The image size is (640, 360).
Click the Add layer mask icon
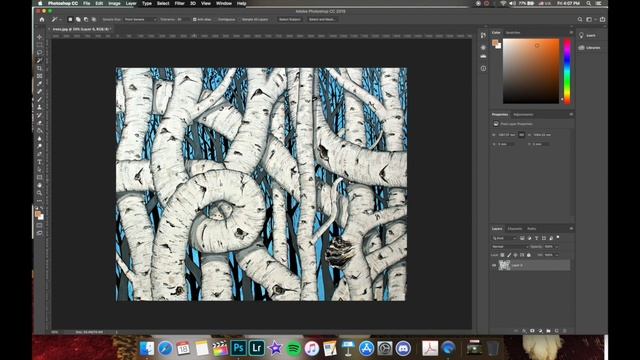[532, 331]
